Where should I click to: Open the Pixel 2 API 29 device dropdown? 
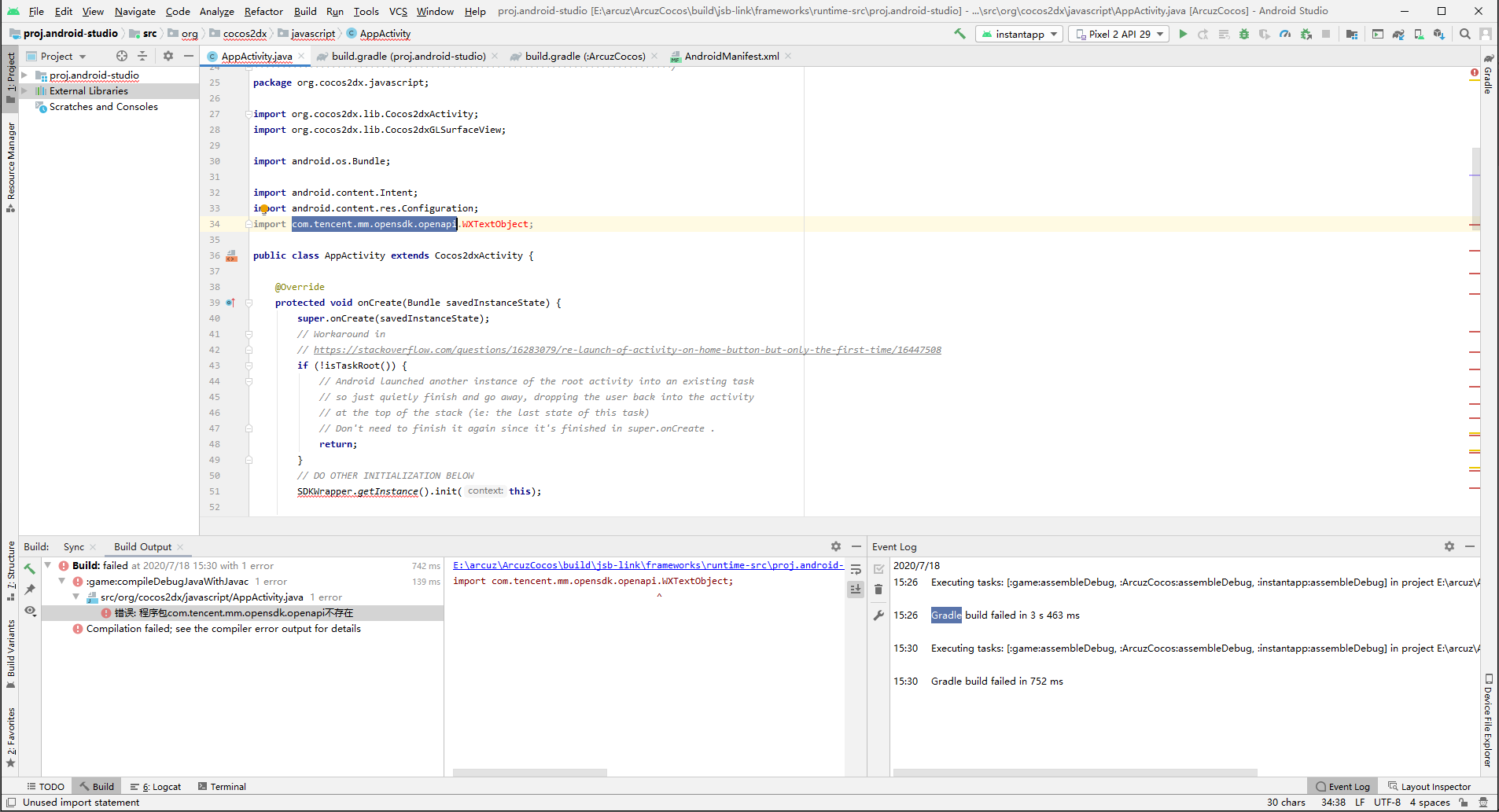coord(1118,34)
